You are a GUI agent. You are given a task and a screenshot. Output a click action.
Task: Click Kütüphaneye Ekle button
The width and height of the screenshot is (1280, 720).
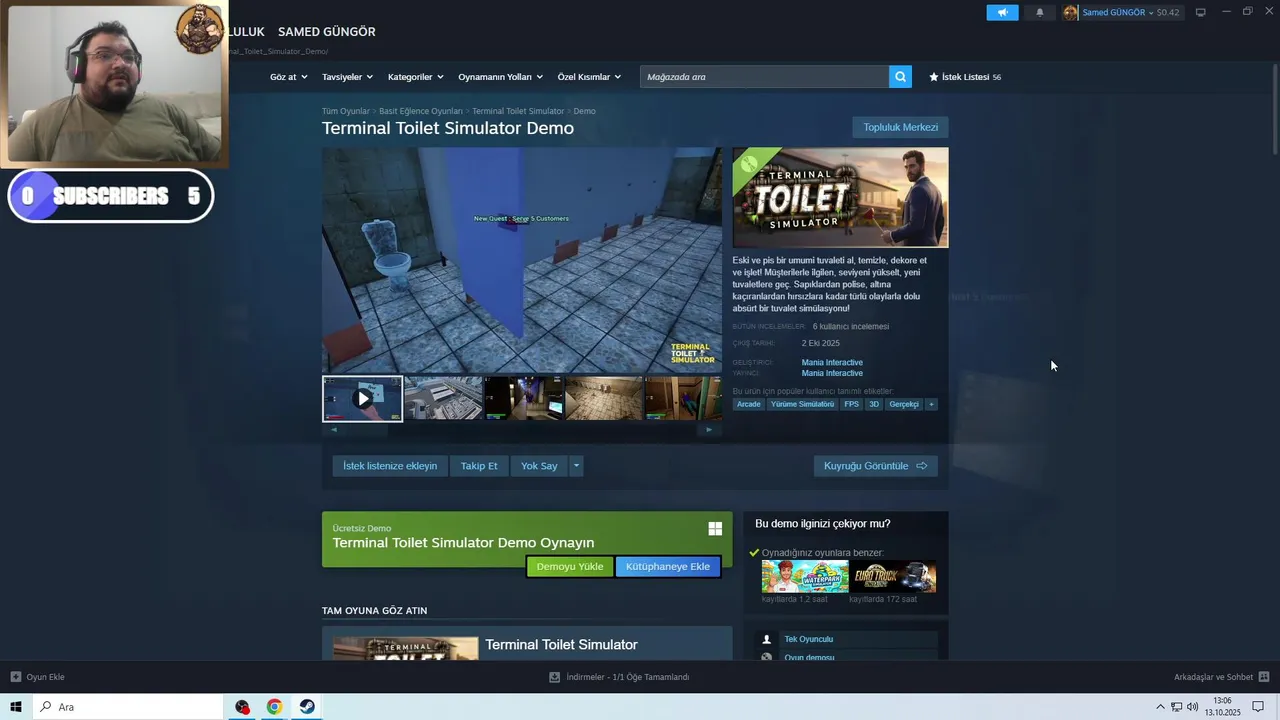pos(668,567)
